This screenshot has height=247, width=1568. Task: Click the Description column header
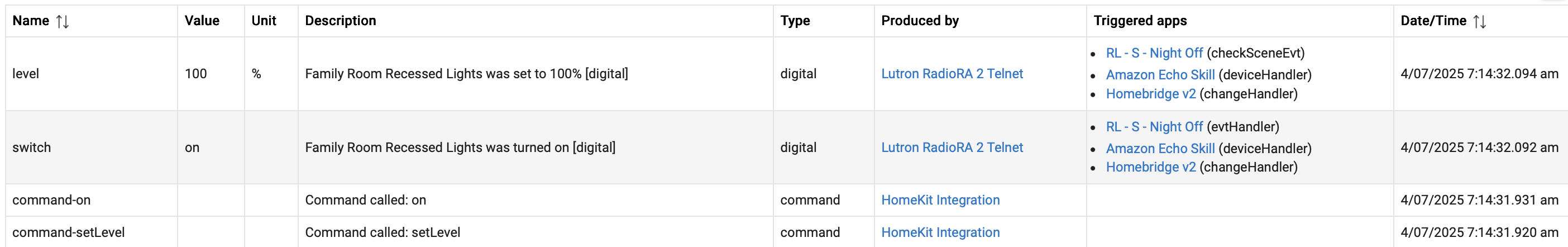340,21
